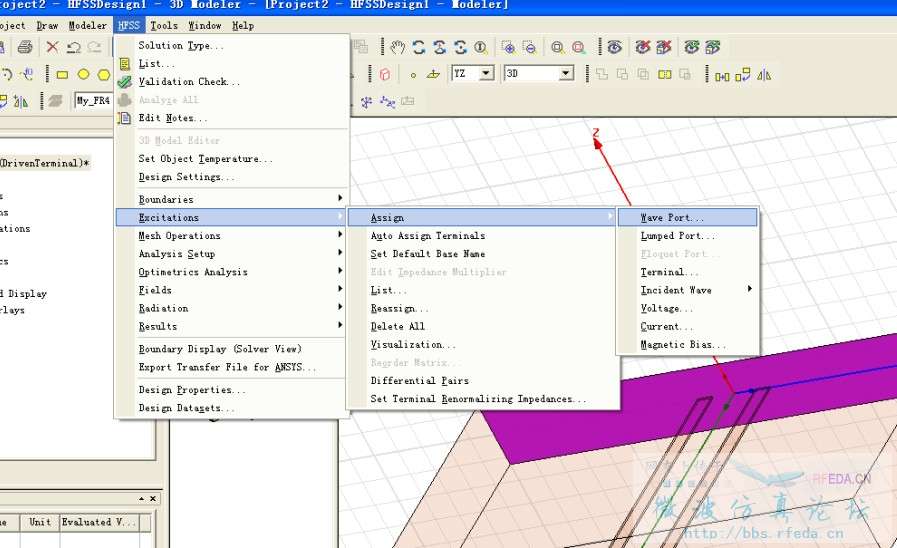
Task: Click the eye visibility toolbar icon
Action: coord(614,47)
